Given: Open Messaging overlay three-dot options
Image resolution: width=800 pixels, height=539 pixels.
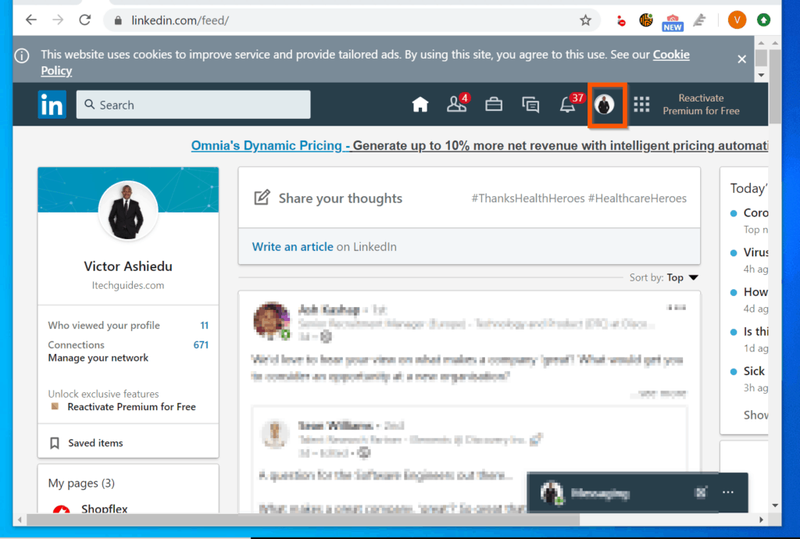Looking at the screenshot, I should 728,492.
